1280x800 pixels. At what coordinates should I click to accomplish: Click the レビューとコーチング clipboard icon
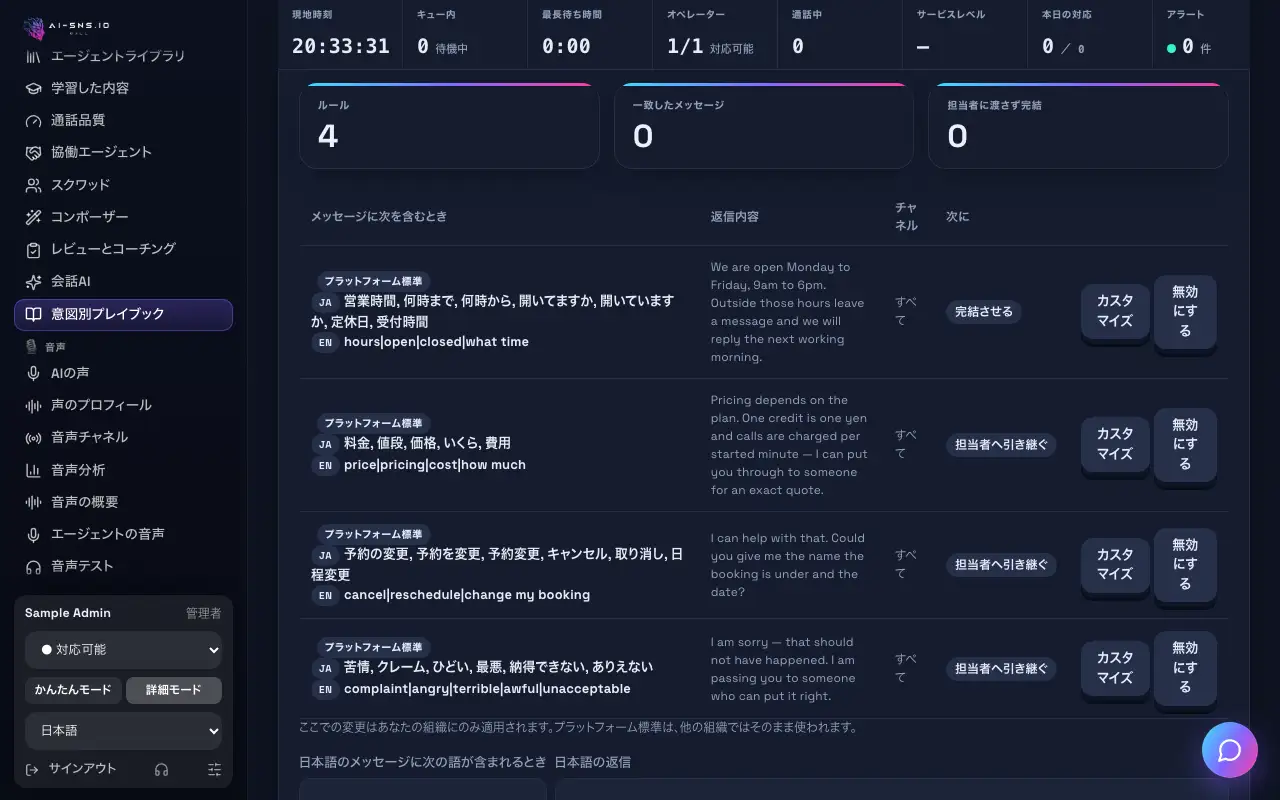click(33, 249)
